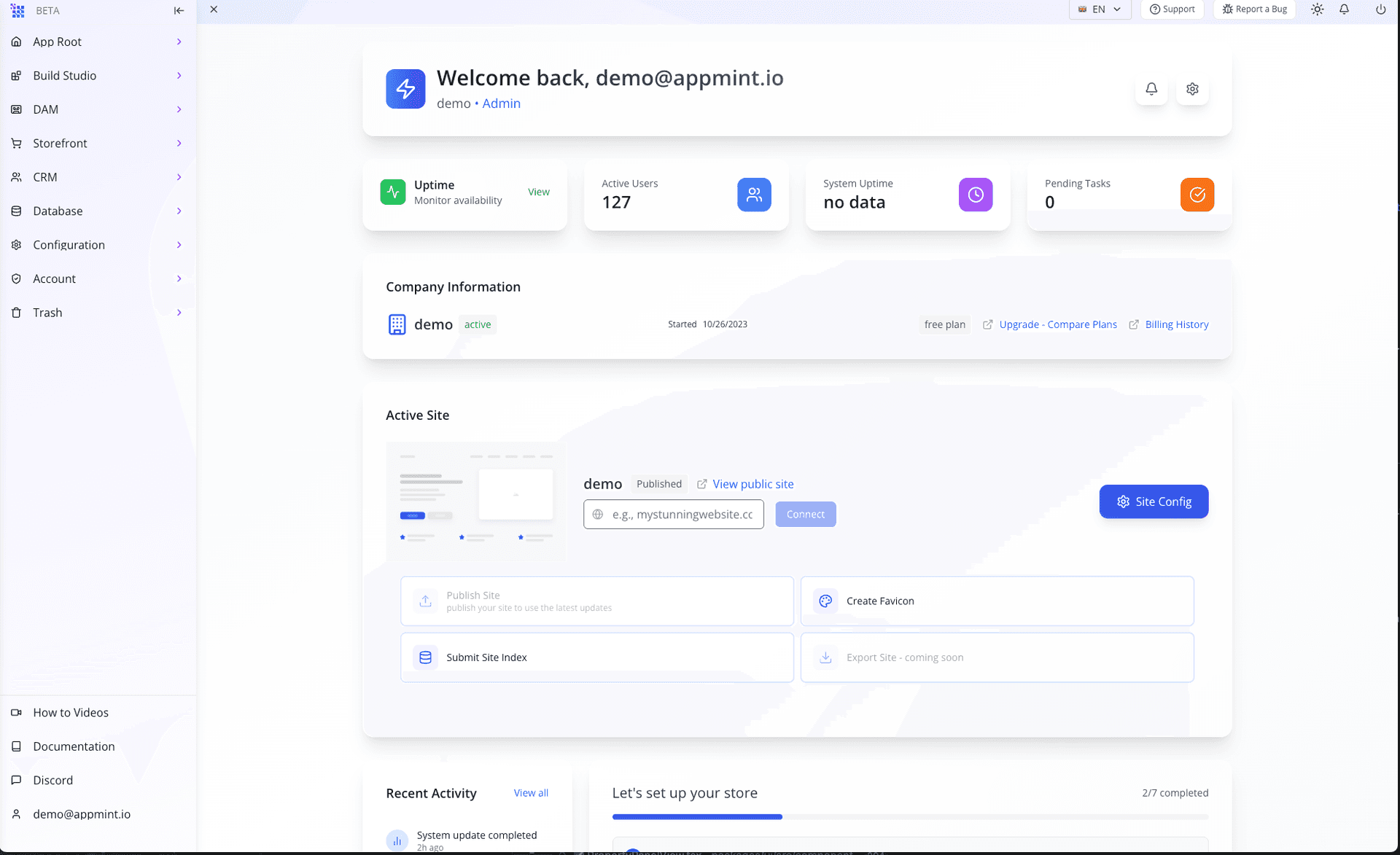
Task: Focus the custom domain input field
Action: [x=682, y=515]
